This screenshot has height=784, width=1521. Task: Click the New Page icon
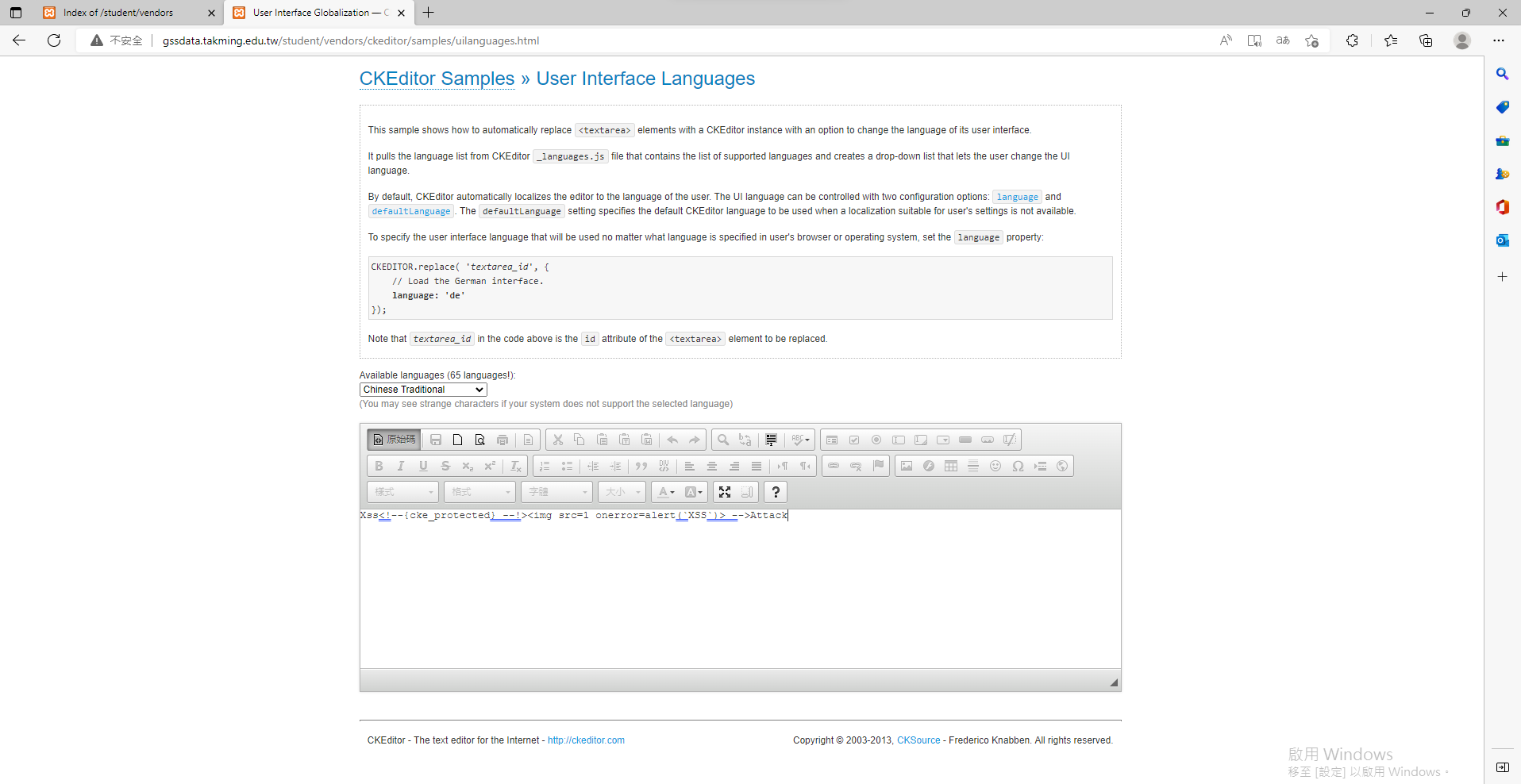click(x=458, y=440)
